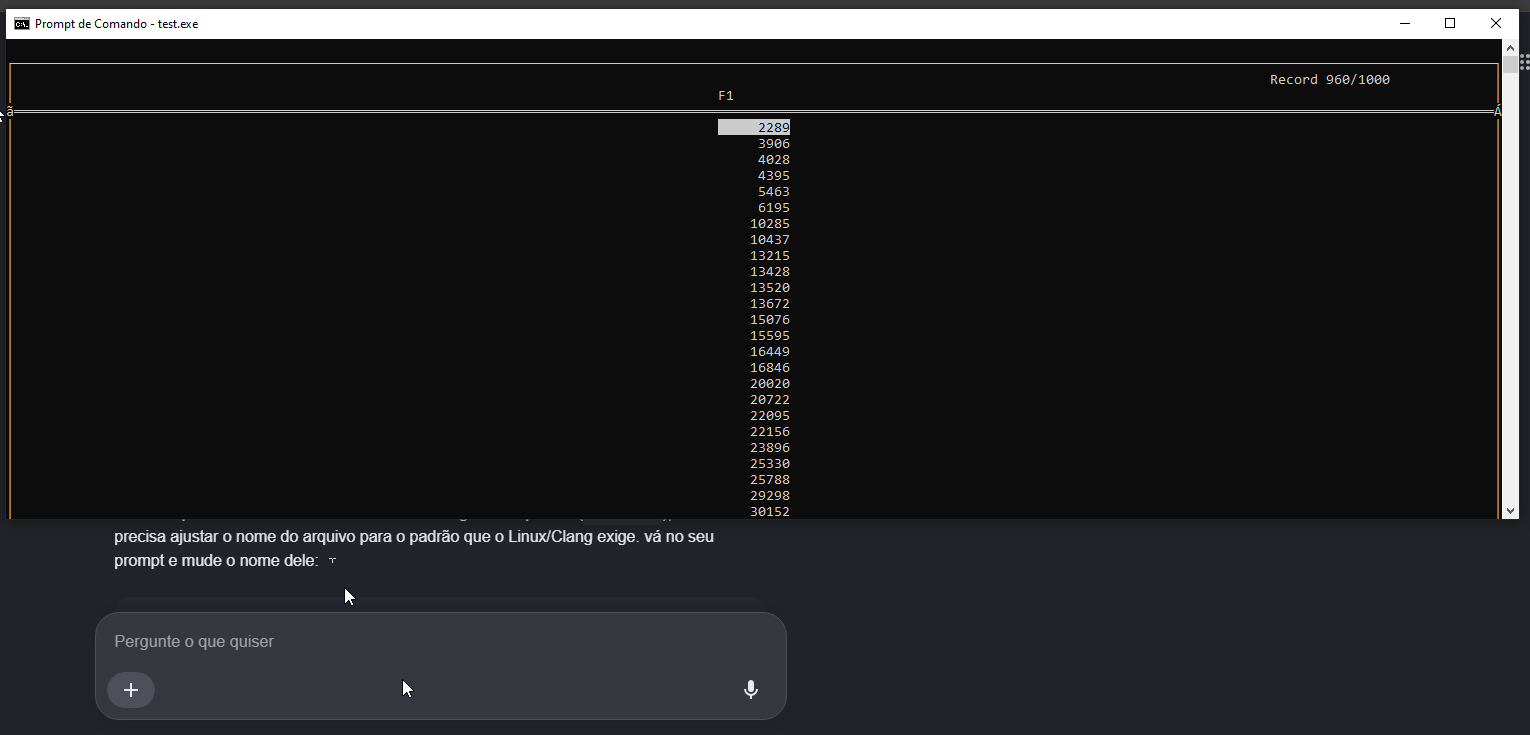Click the value 13672
This screenshot has width=1530, height=735.
click(x=770, y=304)
